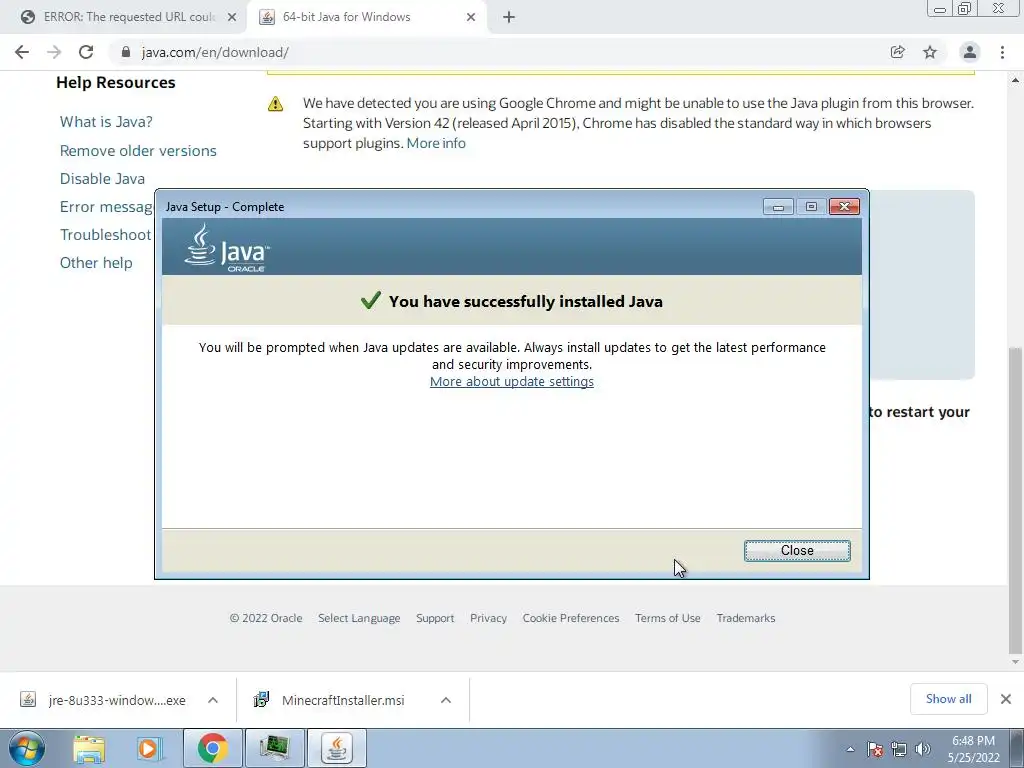The width and height of the screenshot is (1024, 768).
Task: Click the yellow warning triangle icon
Action: (x=276, y=104)
